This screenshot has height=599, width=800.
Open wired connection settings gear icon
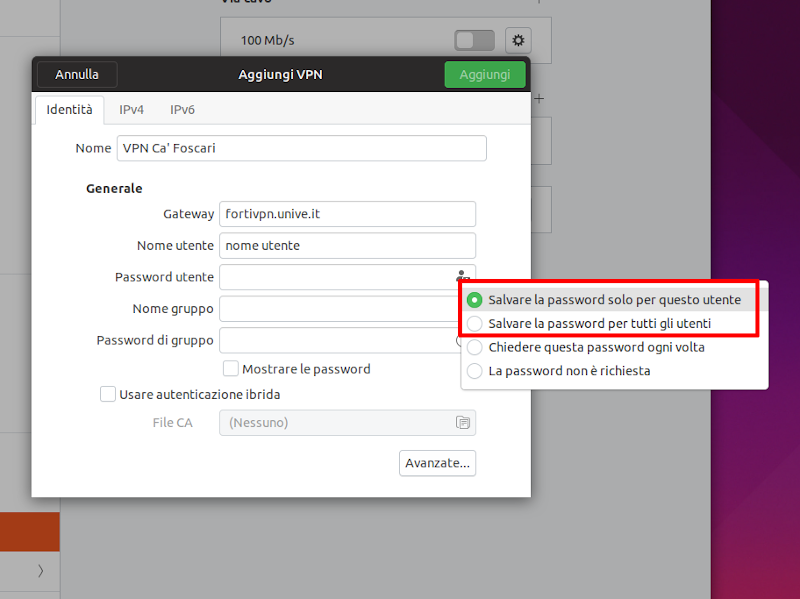[x=518, y=40]
